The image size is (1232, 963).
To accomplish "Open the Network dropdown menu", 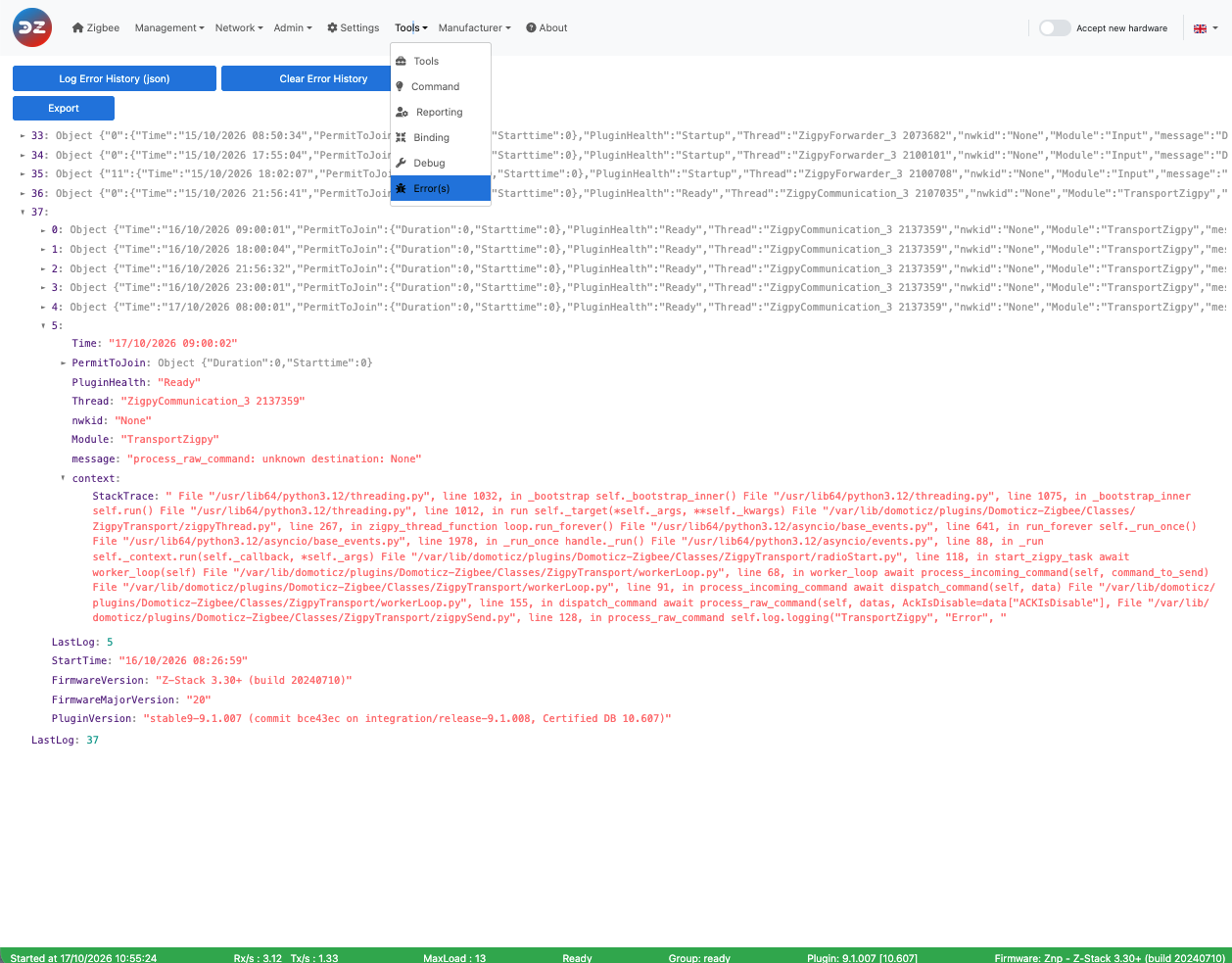I will [x=239, y=27].
